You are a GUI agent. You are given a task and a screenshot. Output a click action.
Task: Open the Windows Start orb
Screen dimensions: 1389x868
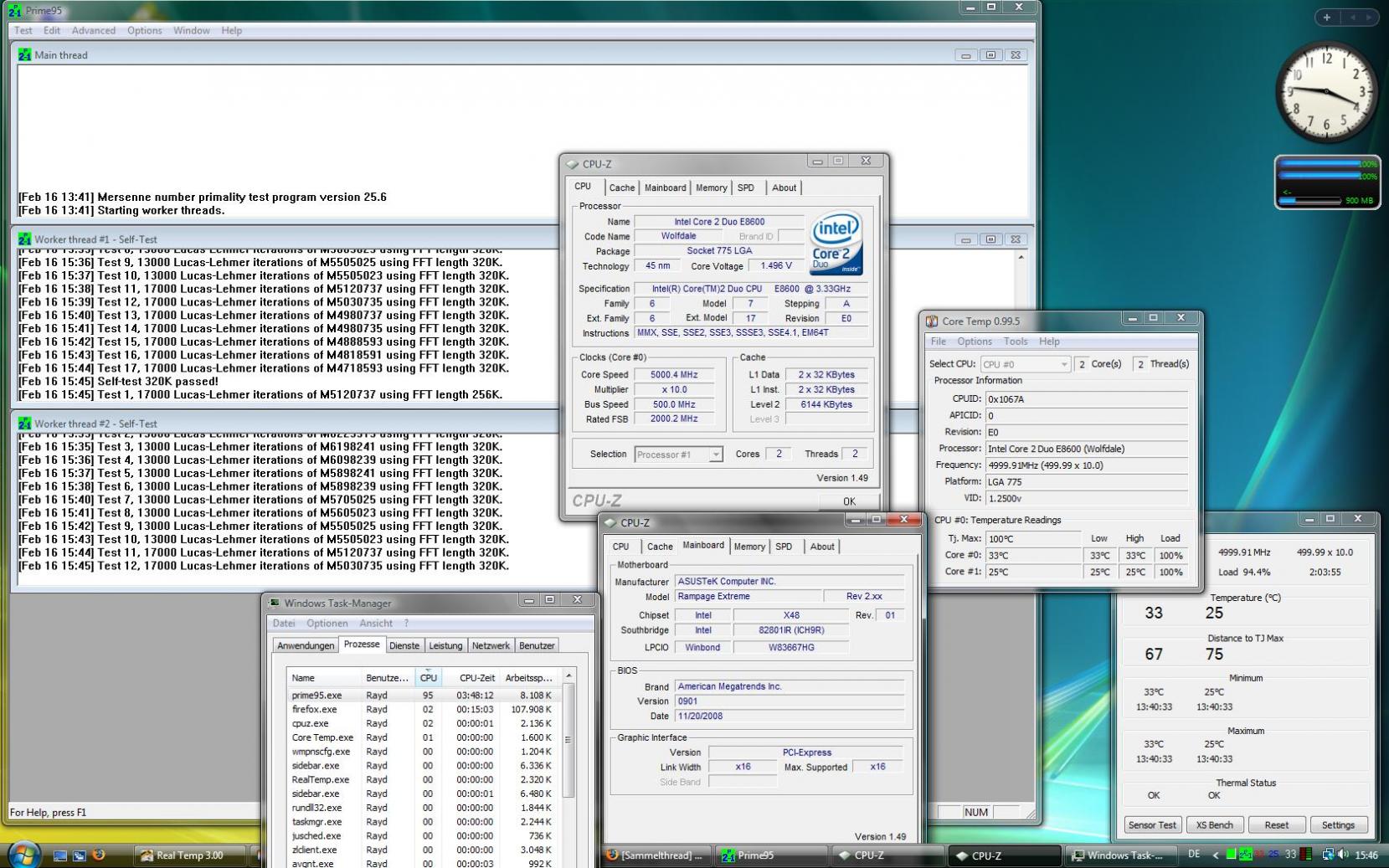coord(23,855)
